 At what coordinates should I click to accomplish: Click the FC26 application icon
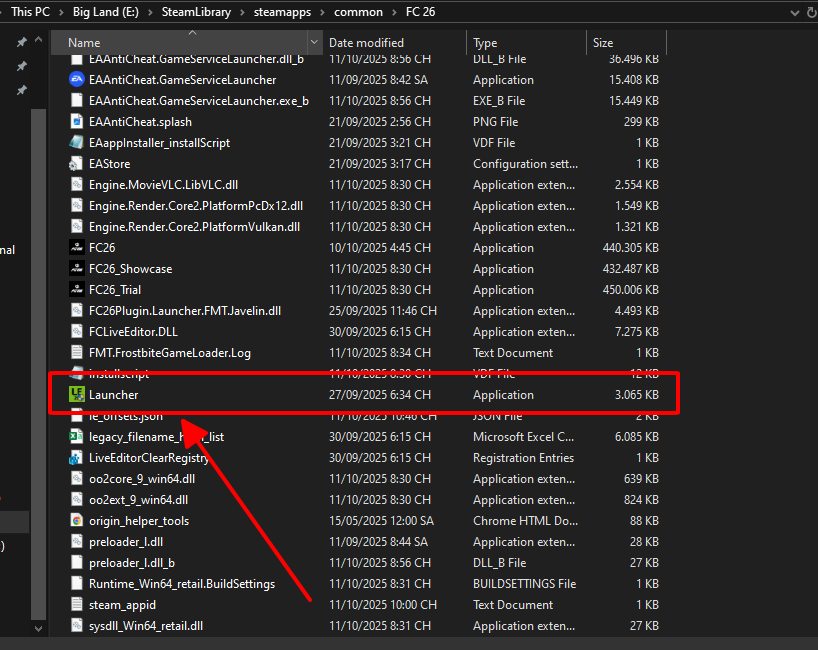click(76, 248)
